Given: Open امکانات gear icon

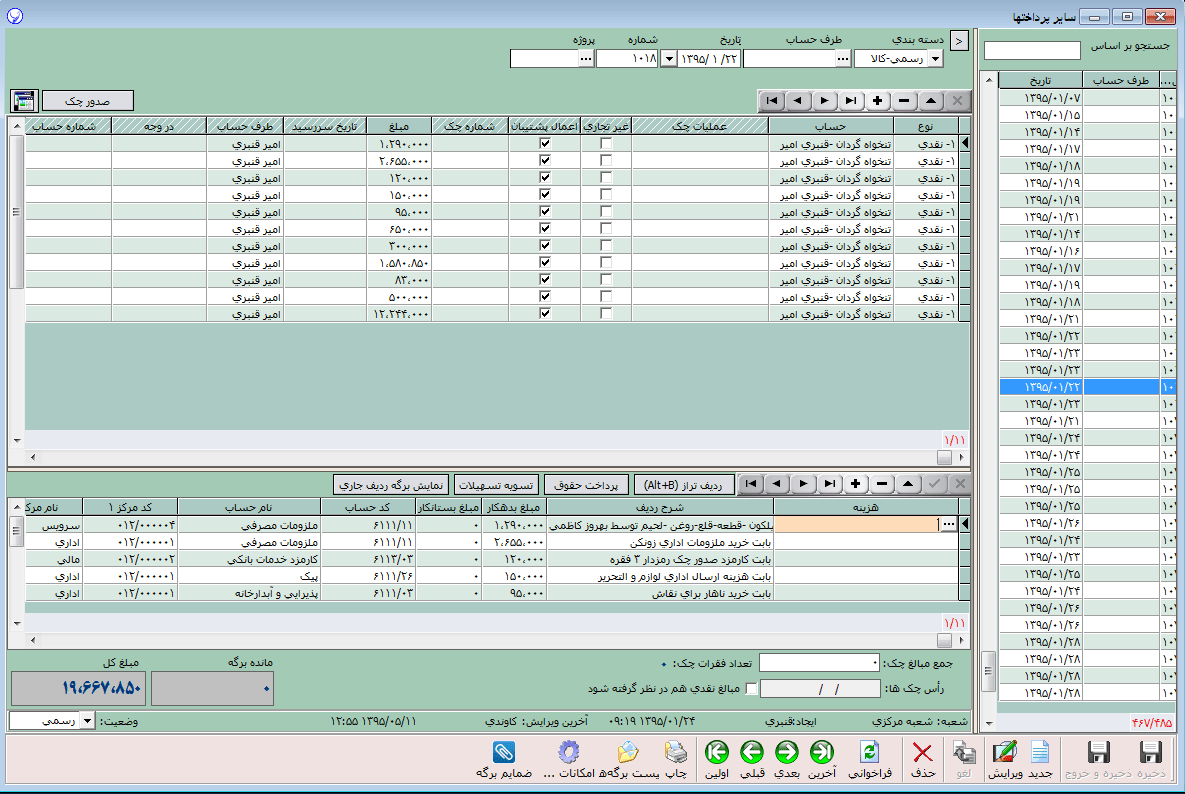Looking at the screenshot, I should [568, 752].
